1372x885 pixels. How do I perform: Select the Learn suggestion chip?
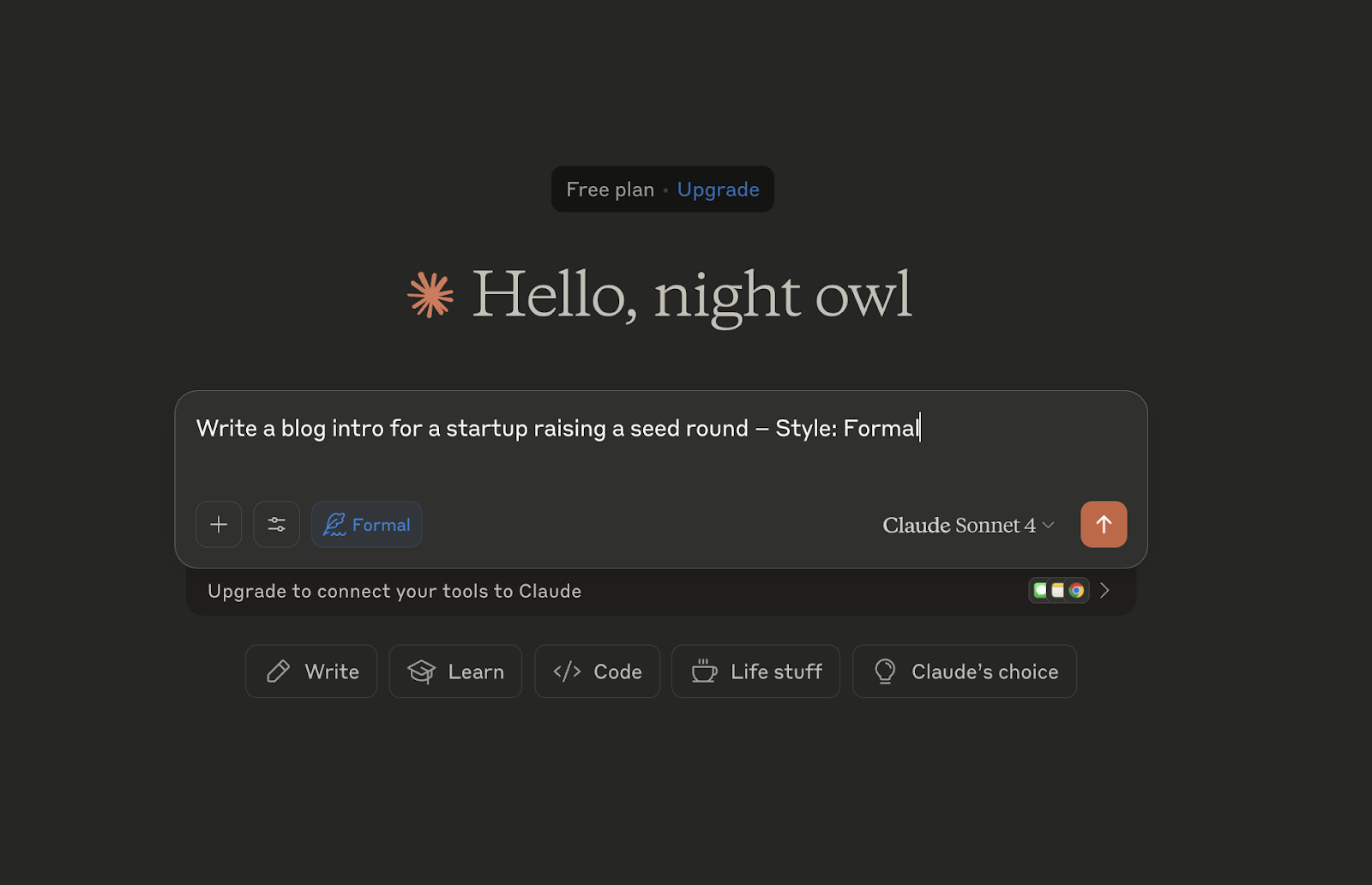(x=455, y=671)
